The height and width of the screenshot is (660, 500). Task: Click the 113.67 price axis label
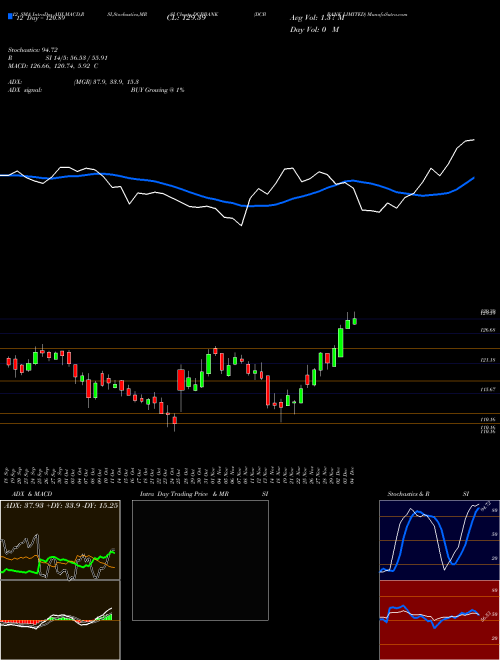[488, 390]
